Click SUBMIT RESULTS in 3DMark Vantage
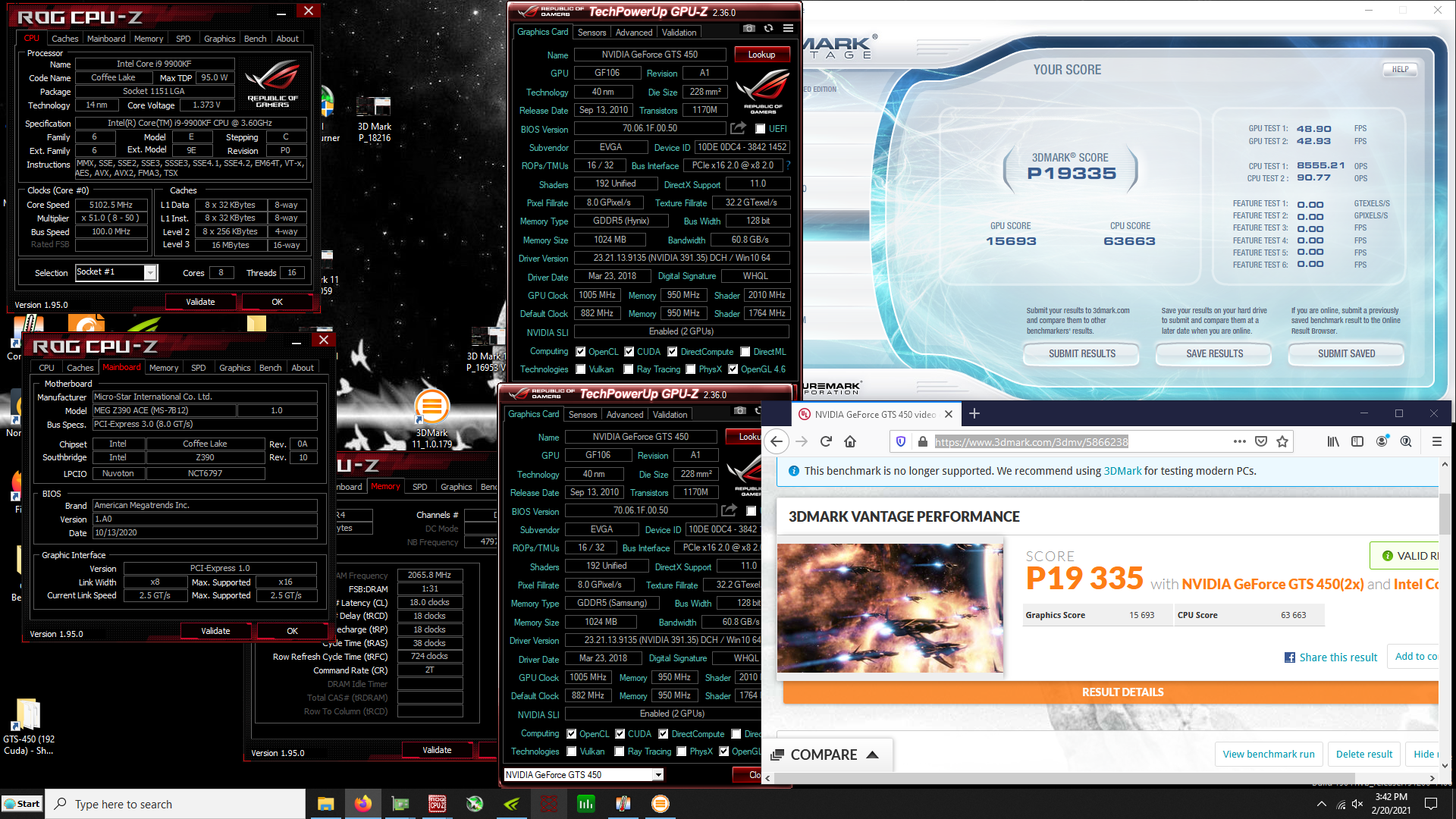The width and height of the screenshot is (1456, 819). (1081, 353)
